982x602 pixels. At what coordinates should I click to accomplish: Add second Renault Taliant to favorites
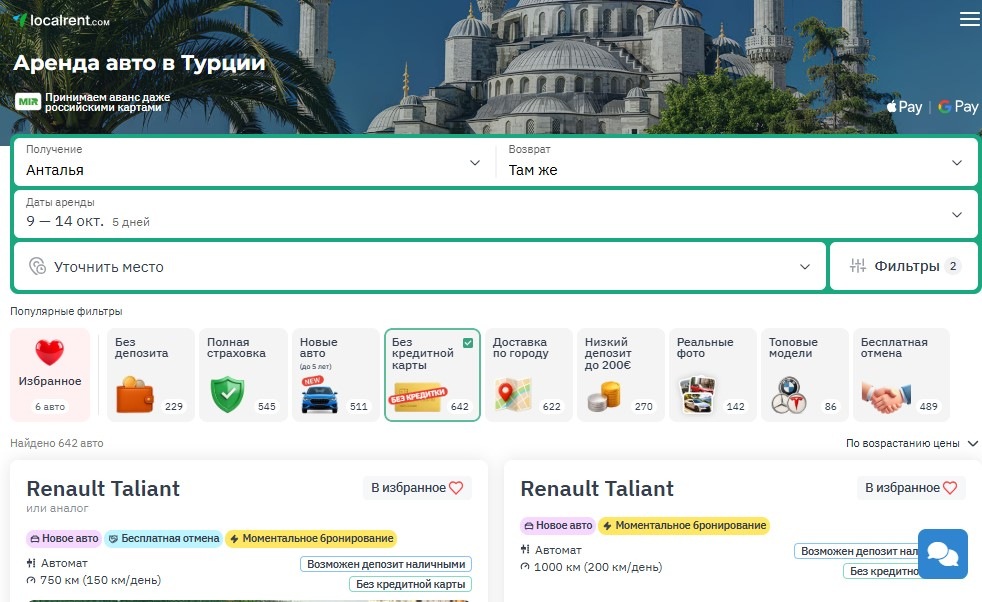(x=911, y=488)
